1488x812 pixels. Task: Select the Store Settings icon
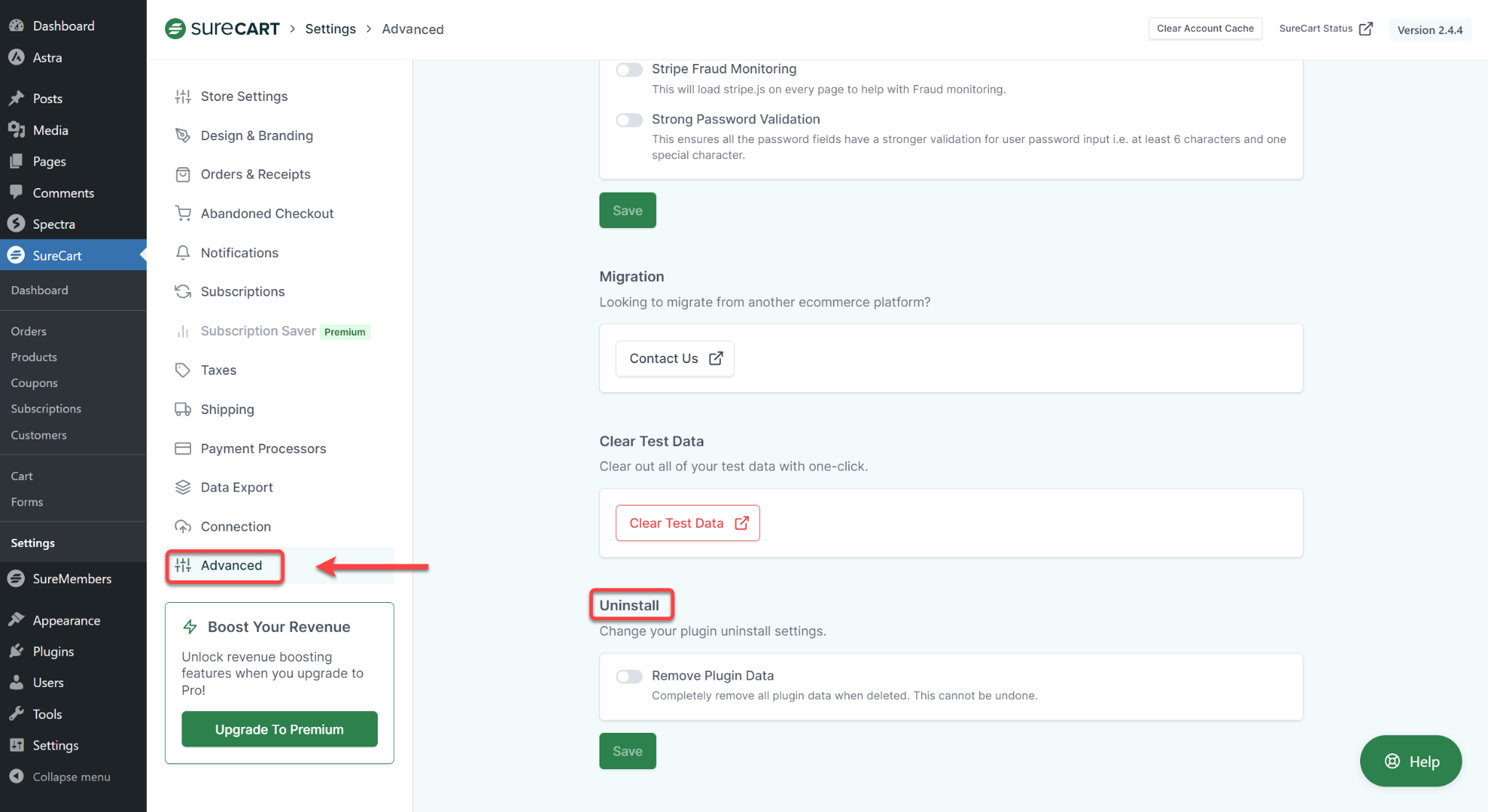pos(183,96)
